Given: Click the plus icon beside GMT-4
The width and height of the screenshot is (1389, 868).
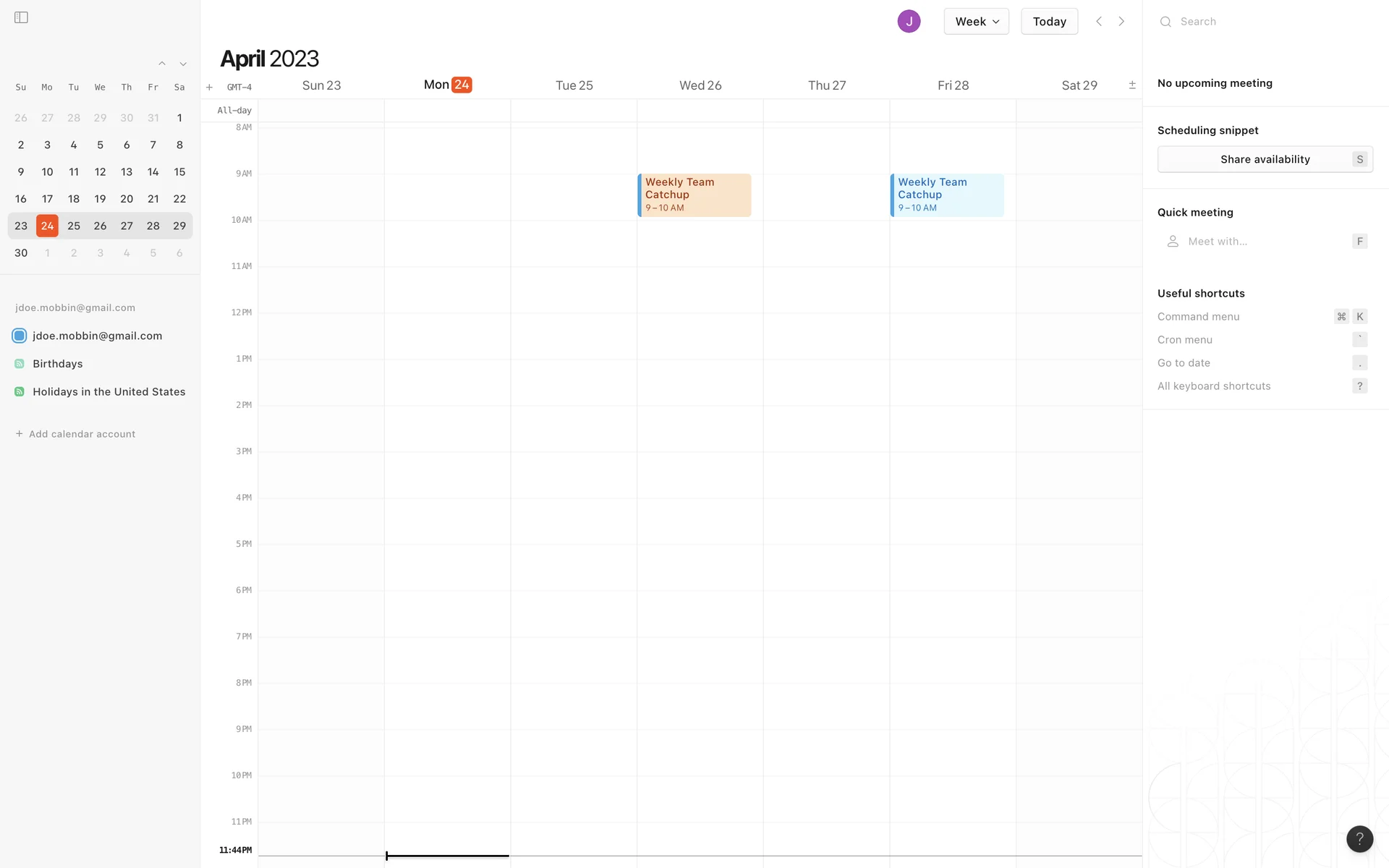Looking at the screenshot, I should (209, 88).
